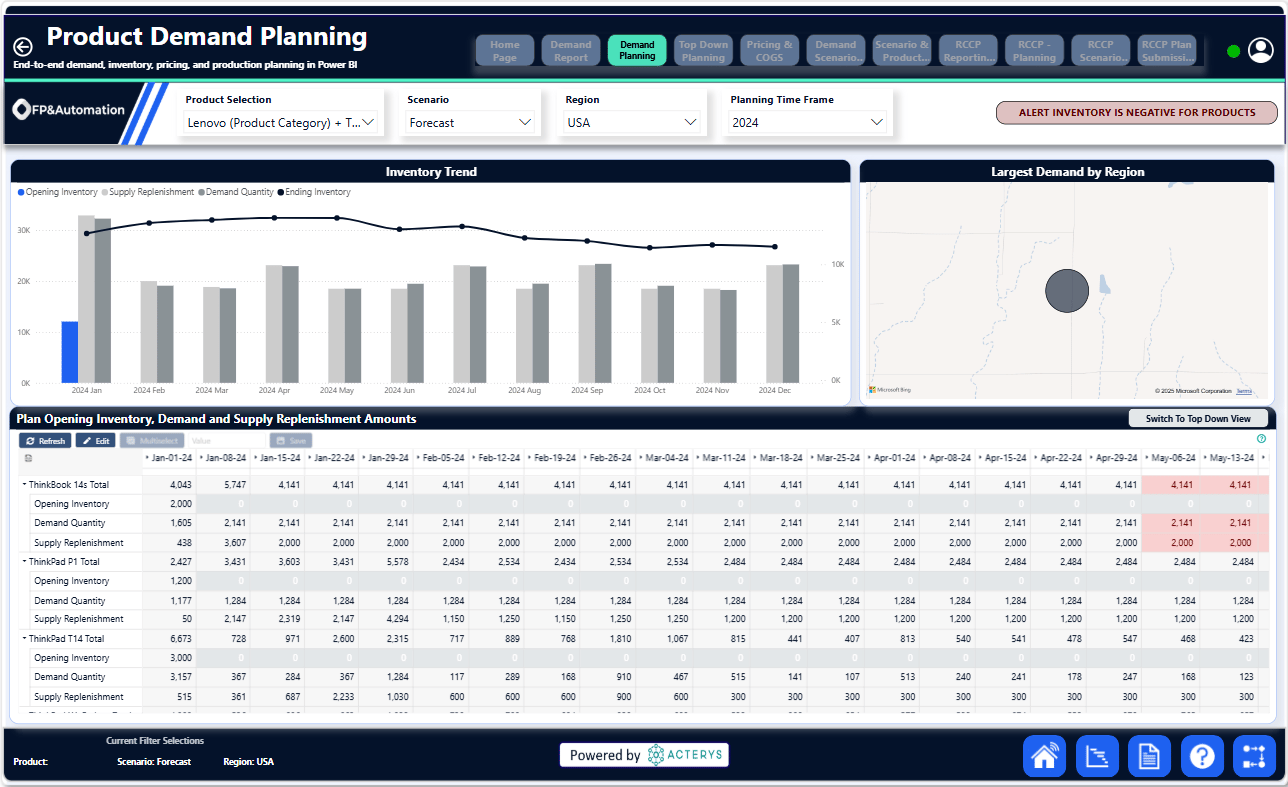This screenshot has width=1288, height=787.
Task: Click the Ending Inventory legend entry
Action: pos(314,192)
